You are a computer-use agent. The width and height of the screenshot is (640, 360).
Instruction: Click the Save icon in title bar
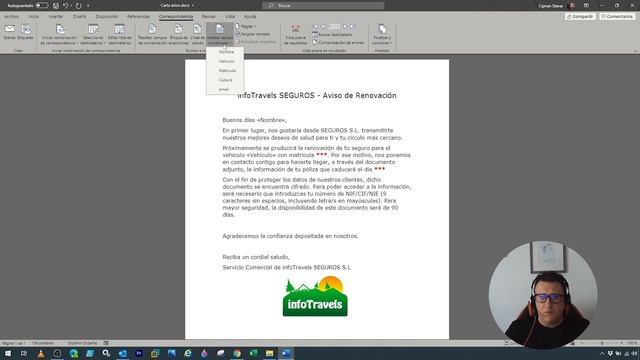[56, 6]
